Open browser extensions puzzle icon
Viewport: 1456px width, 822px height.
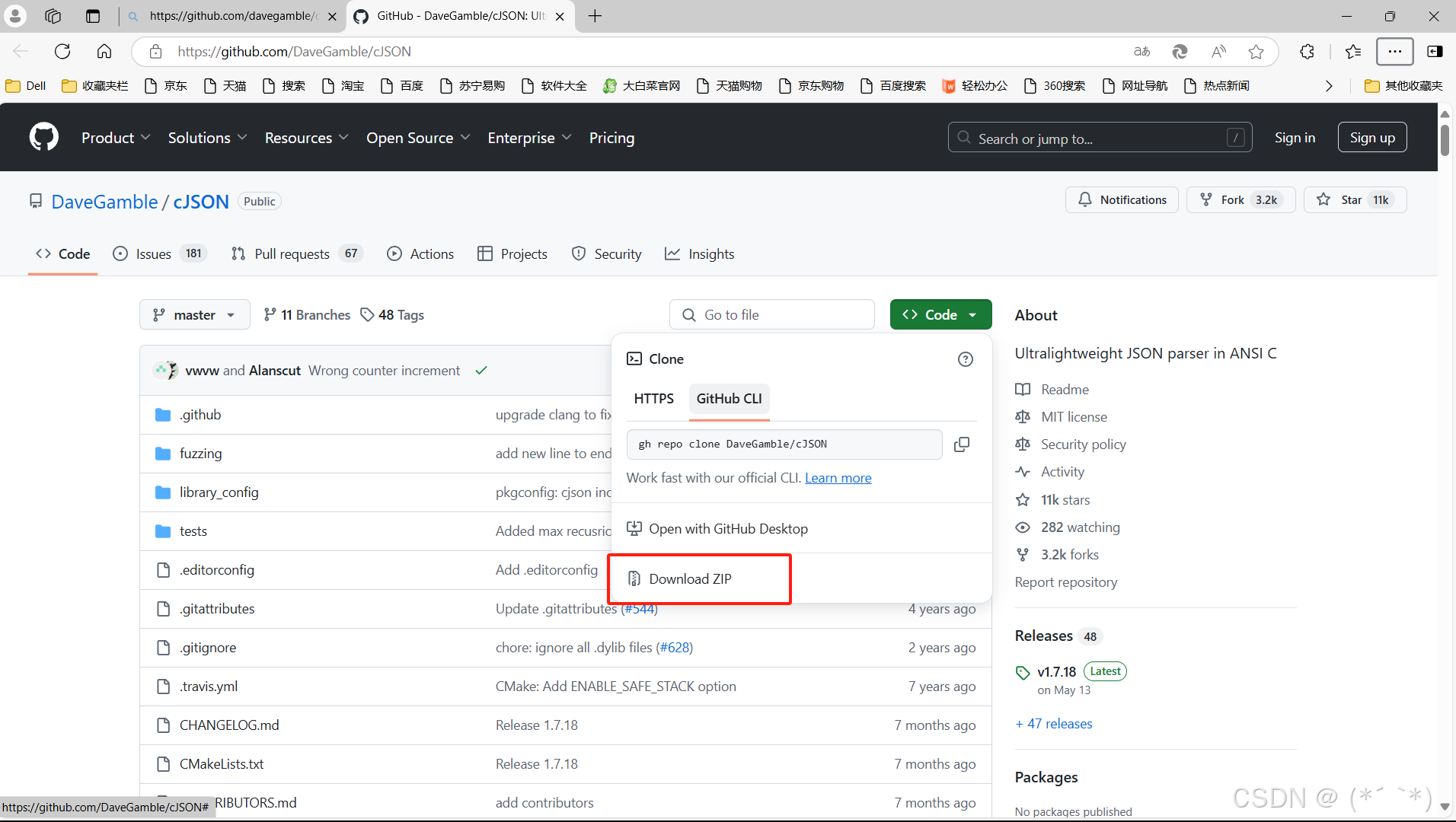click(x=1307, y=51)
